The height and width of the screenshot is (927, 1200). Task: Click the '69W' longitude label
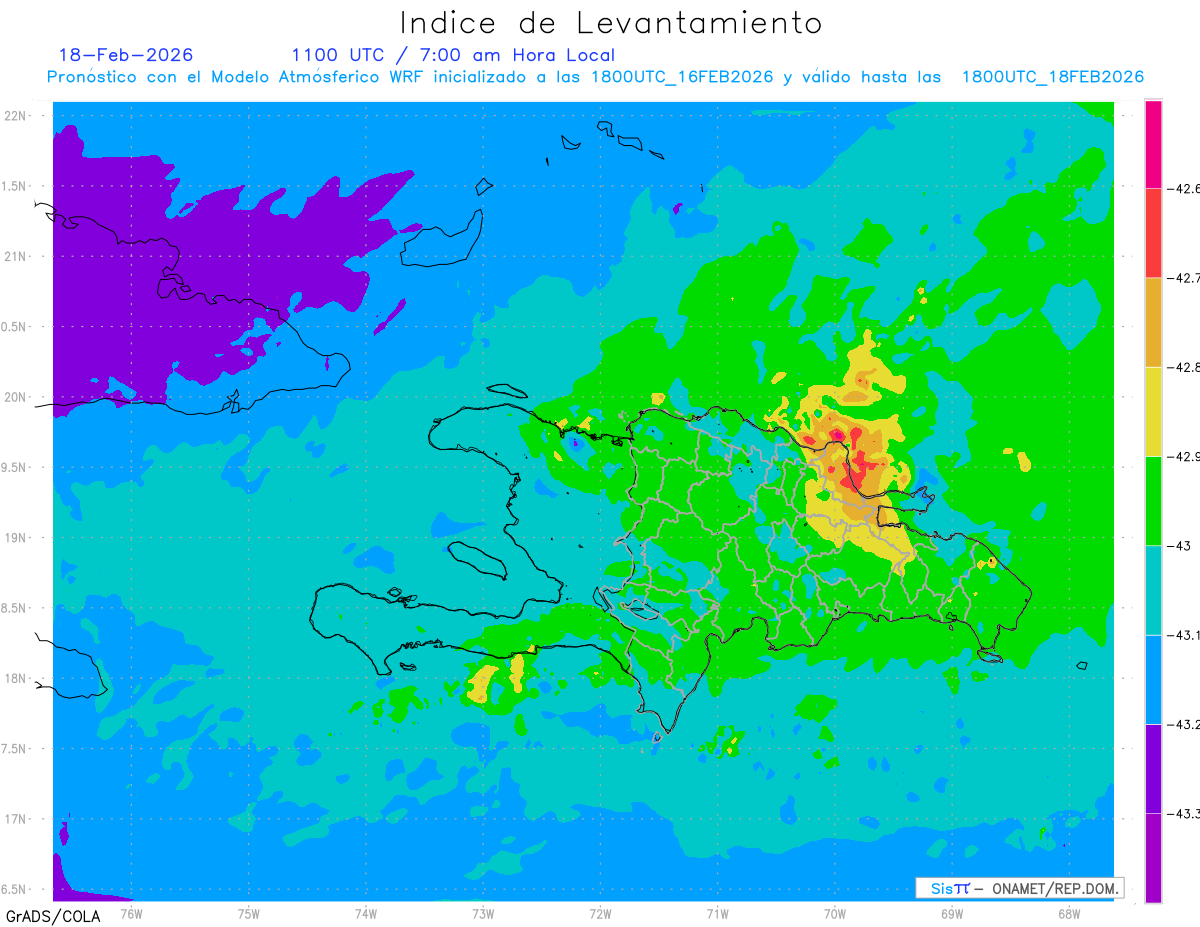[951, 914]
